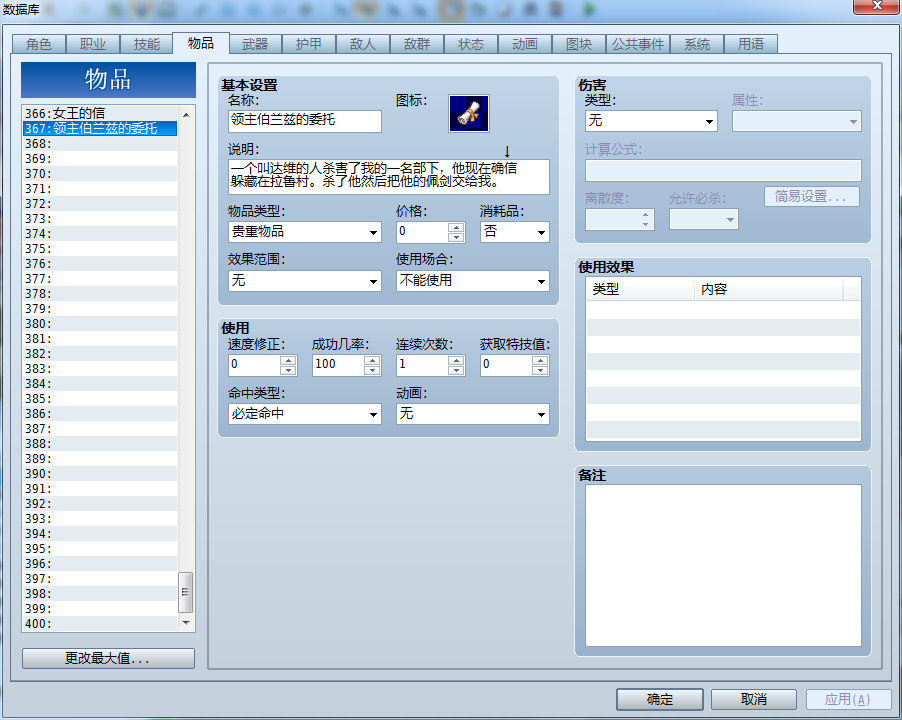Switch to the 状态 tab
This screenshot has height=720, width=902.
pos(471,44)
